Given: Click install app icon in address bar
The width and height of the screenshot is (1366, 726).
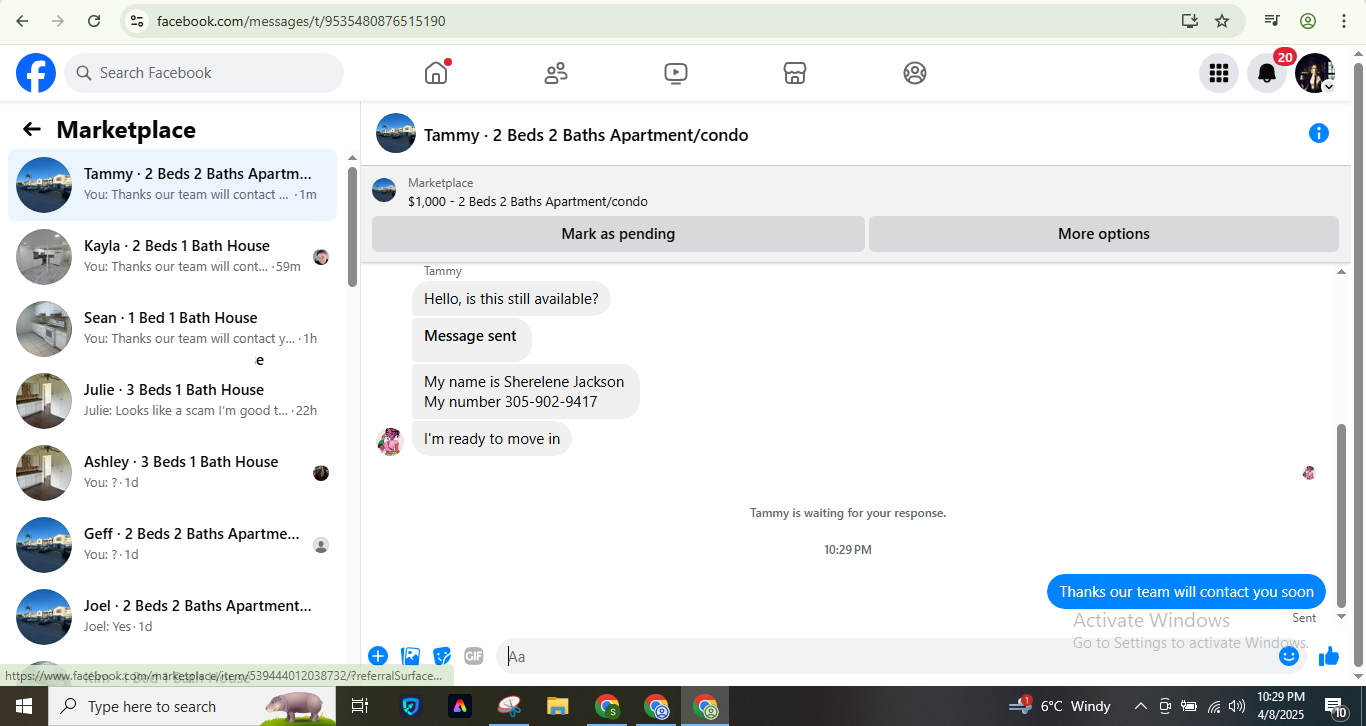Looking at the screenshot, I should tap(1189, 21).
